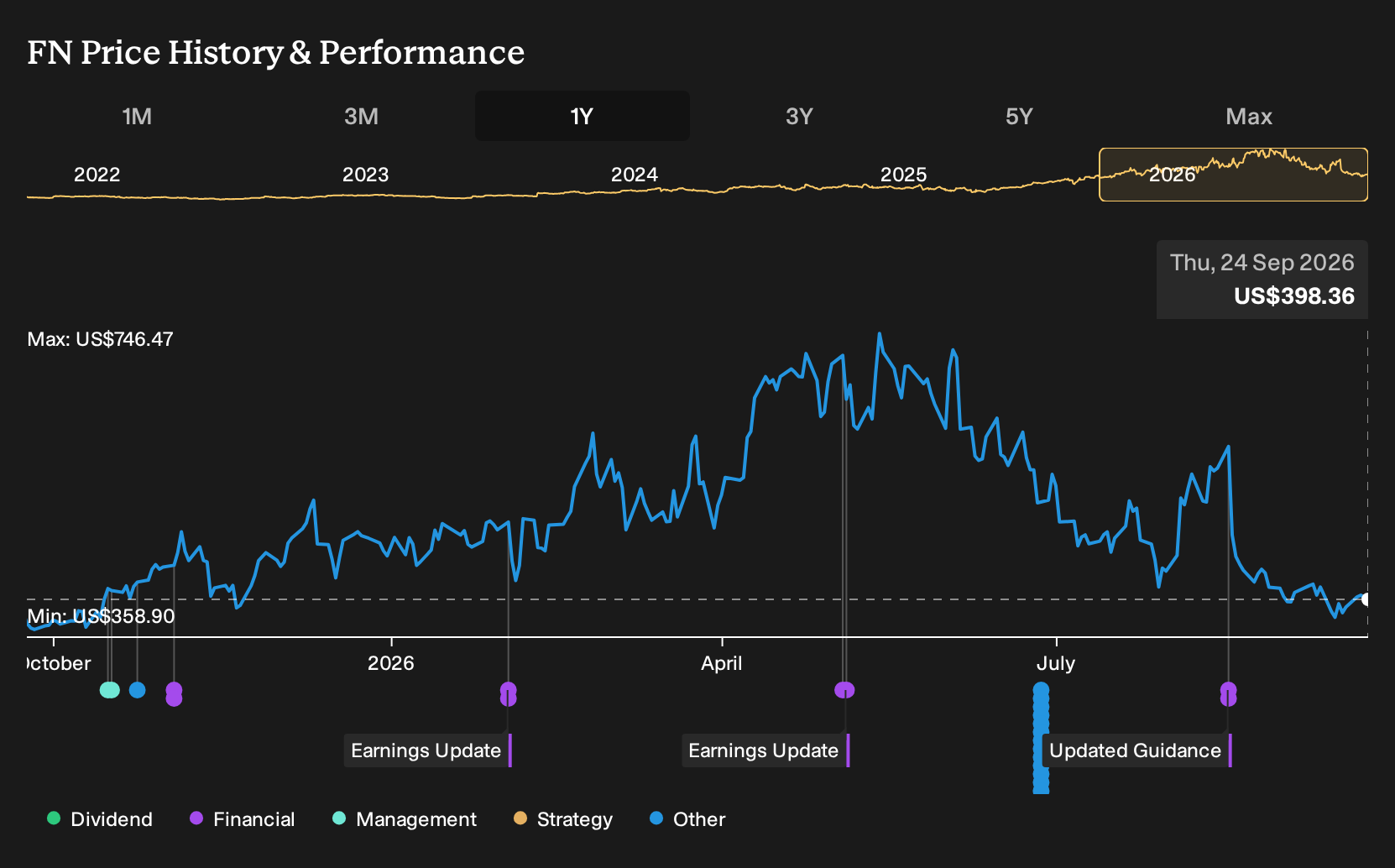Click the October axis label

pyautogui.click(x=59, y=663)
